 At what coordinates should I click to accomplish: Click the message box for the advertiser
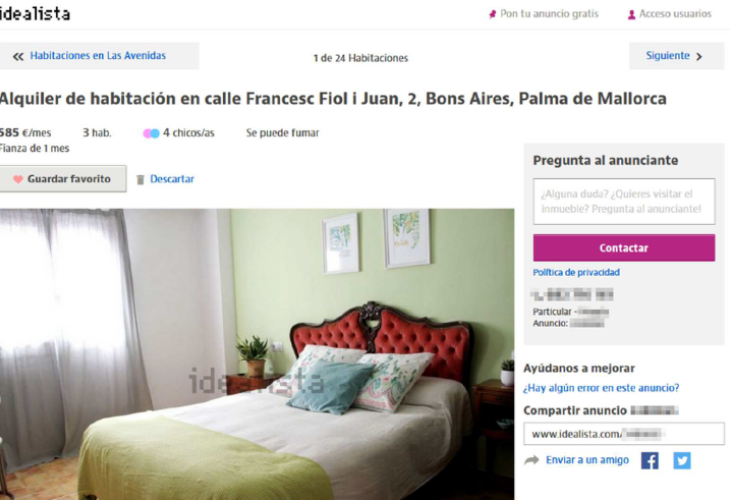pyautogui.click(x=624, y=202)
